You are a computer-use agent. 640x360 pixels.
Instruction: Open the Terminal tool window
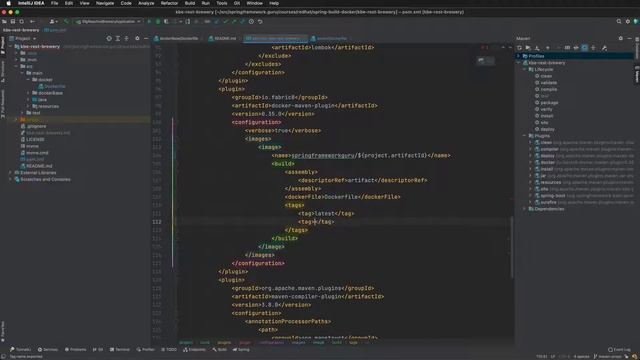tap(120, 350)
